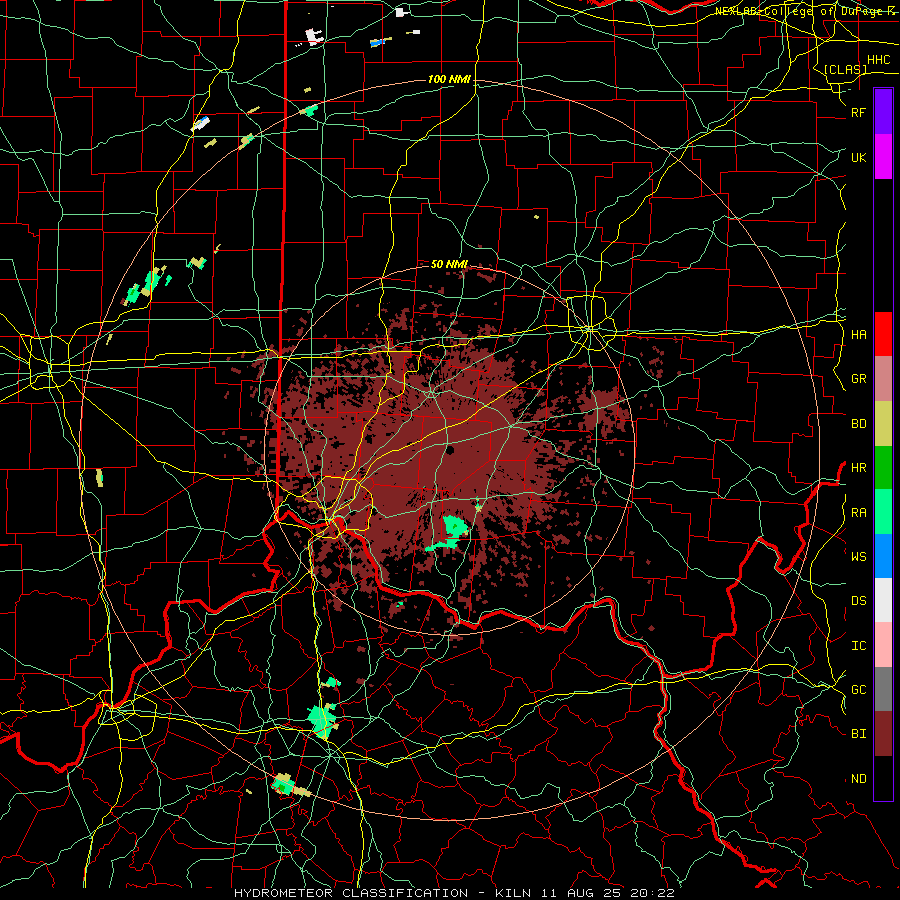The image size is (900, 900).
Task: Pick the RA light green legend swatch
Action: click(883, 512)
